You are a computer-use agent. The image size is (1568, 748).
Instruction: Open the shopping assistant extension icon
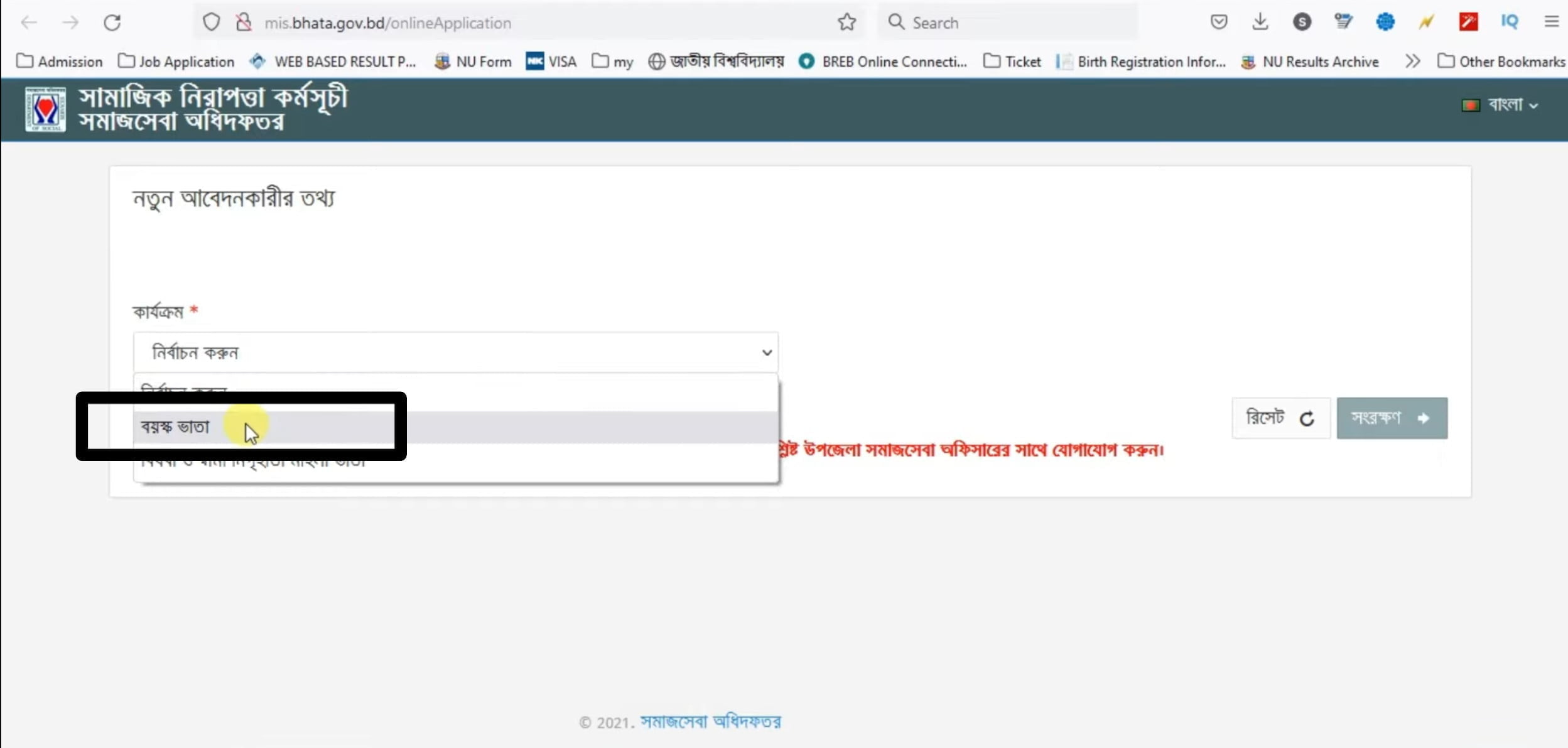(x=1344, y=22)
